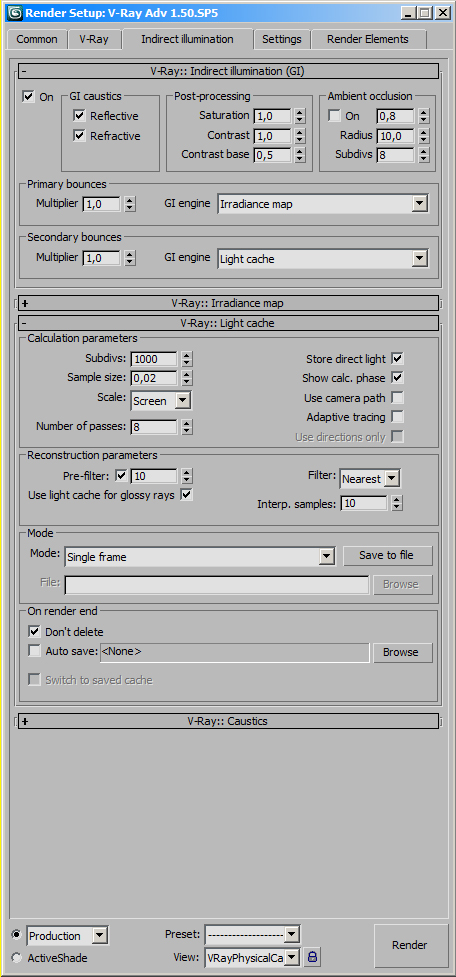Click the Save to file button

coord(387,555)
